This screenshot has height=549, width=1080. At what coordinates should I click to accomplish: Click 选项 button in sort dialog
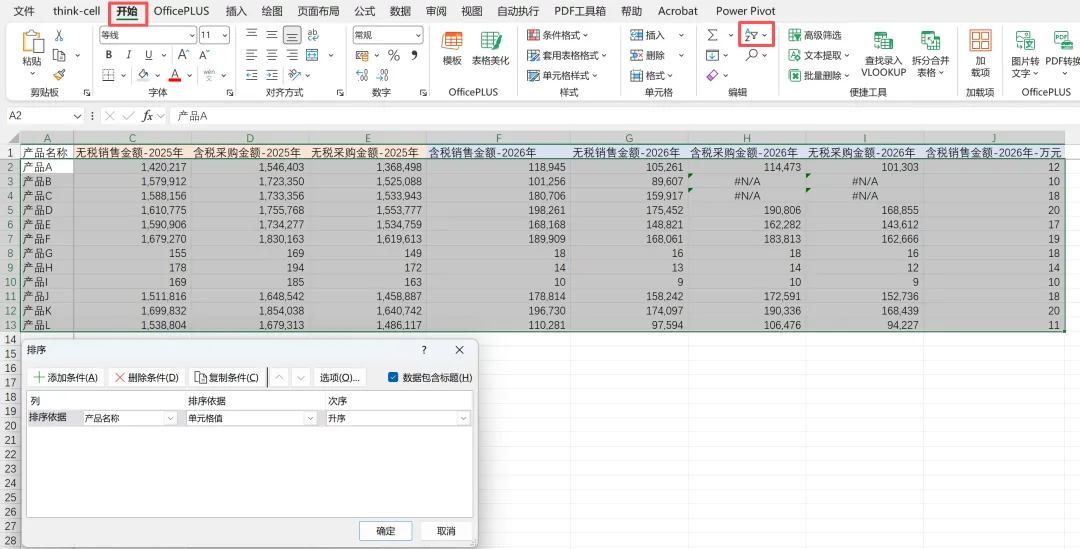tap(340, 377)
